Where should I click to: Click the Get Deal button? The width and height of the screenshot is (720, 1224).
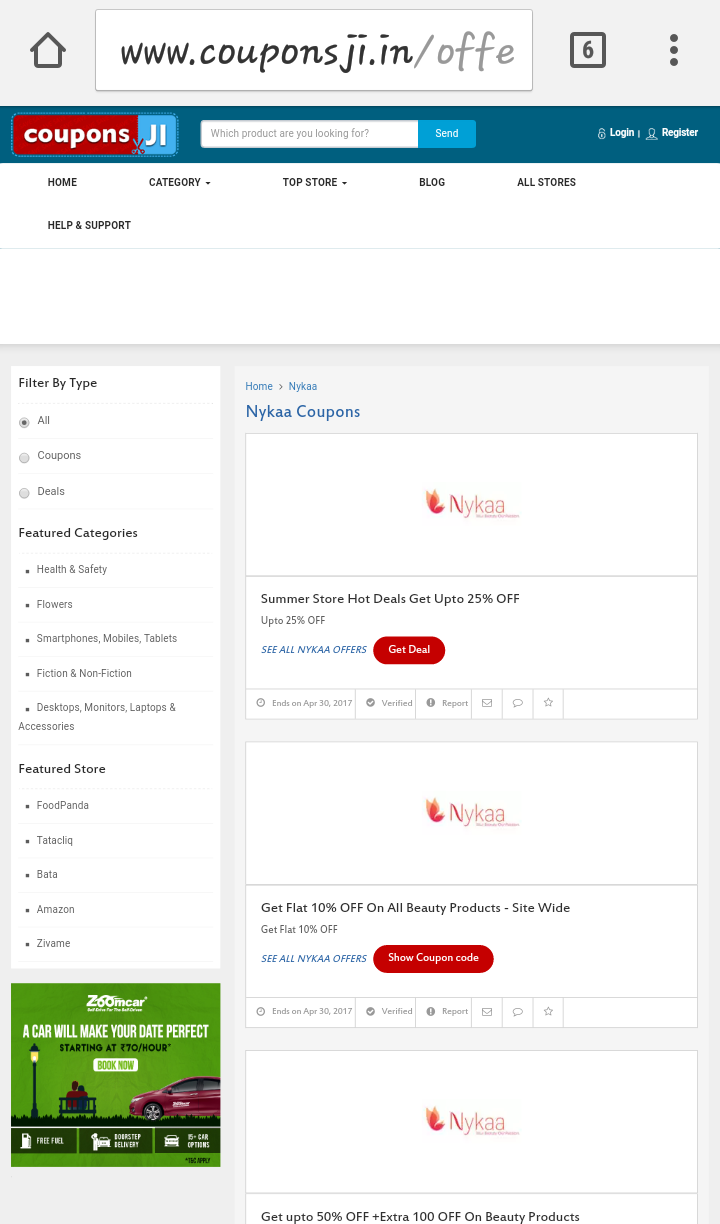pyautogui.click(x=409, y=650)
